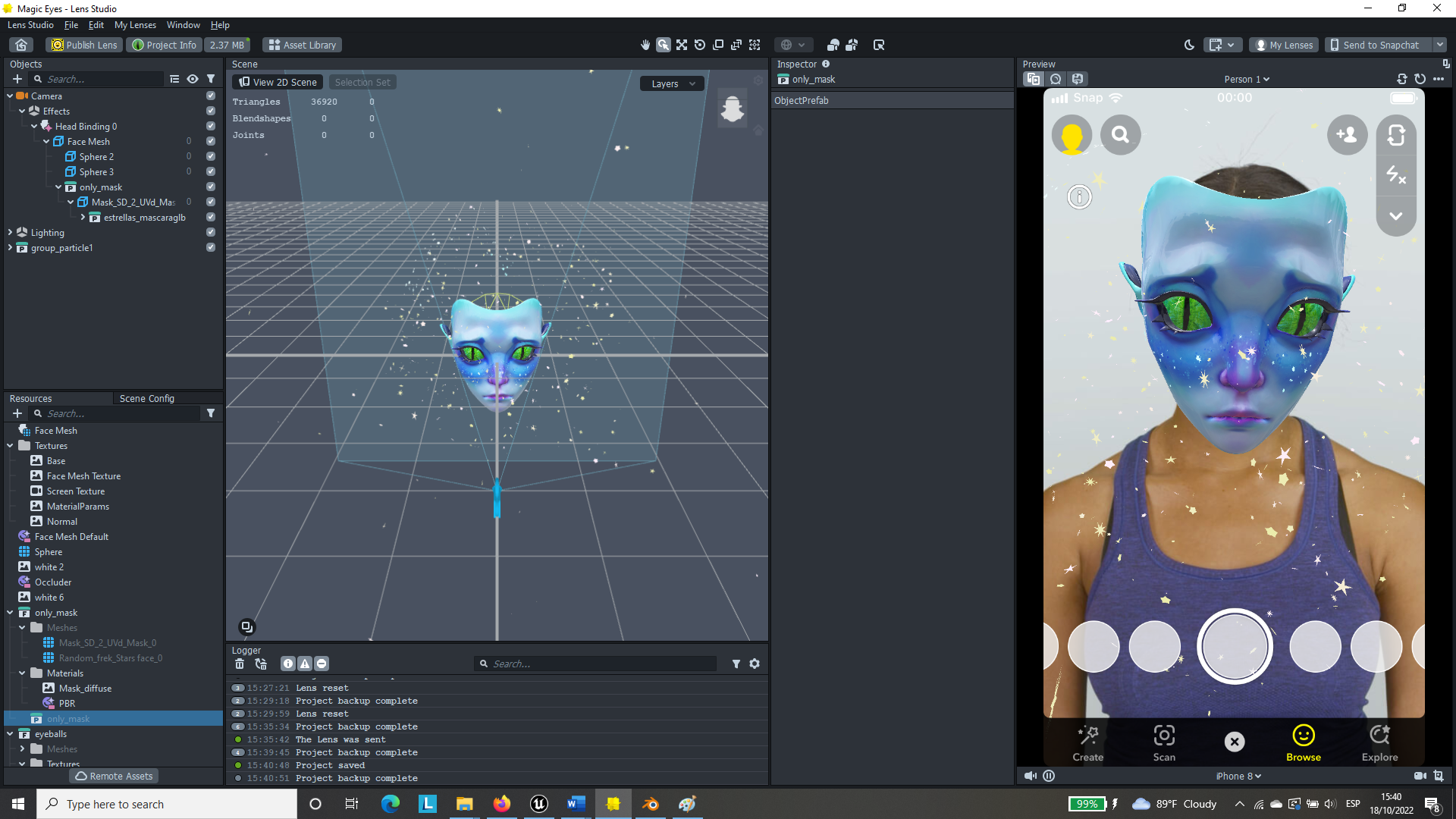Switch to the Scene Config tab

coord(146,398)
